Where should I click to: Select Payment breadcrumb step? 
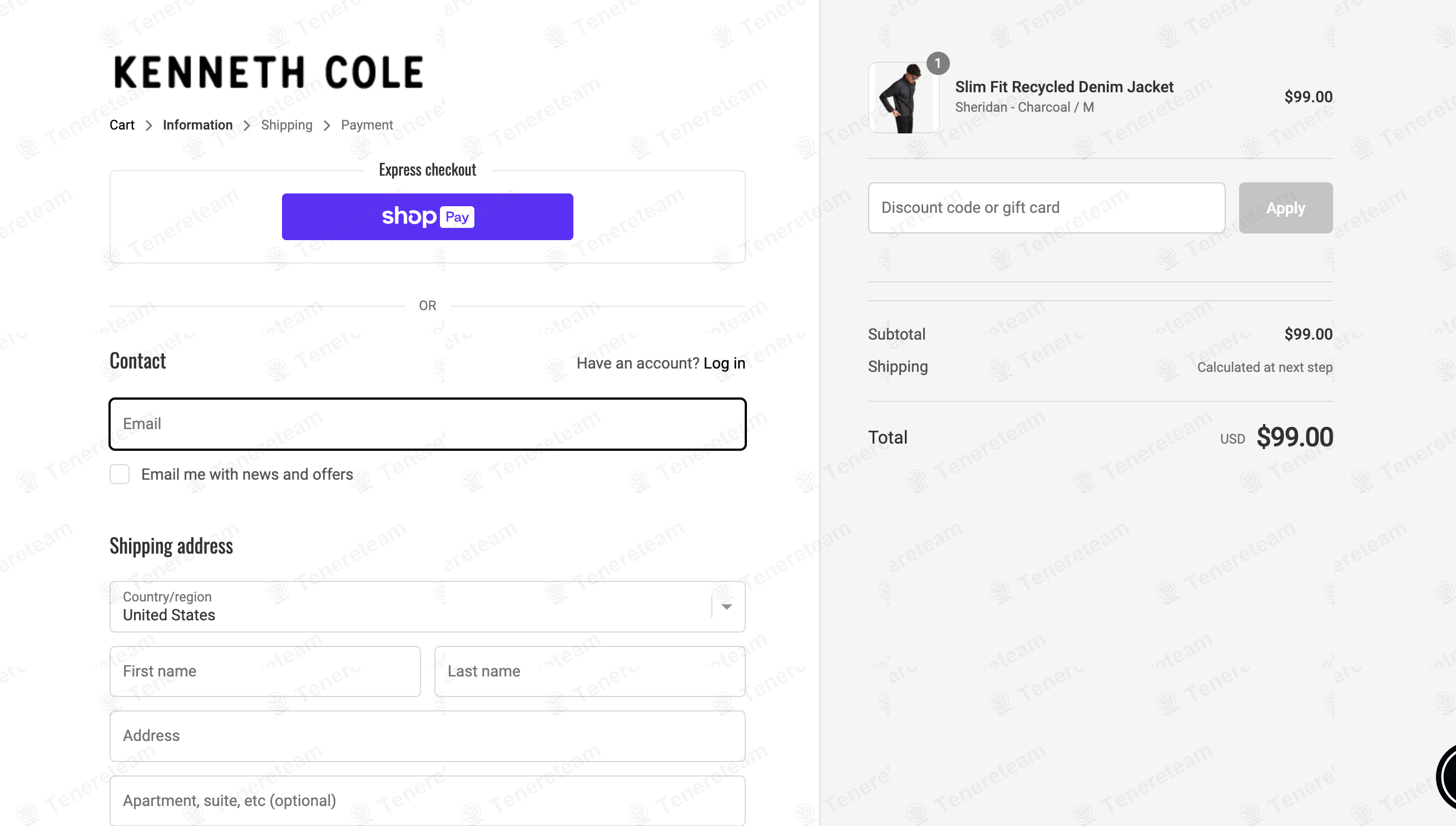(x=367, y=125)
